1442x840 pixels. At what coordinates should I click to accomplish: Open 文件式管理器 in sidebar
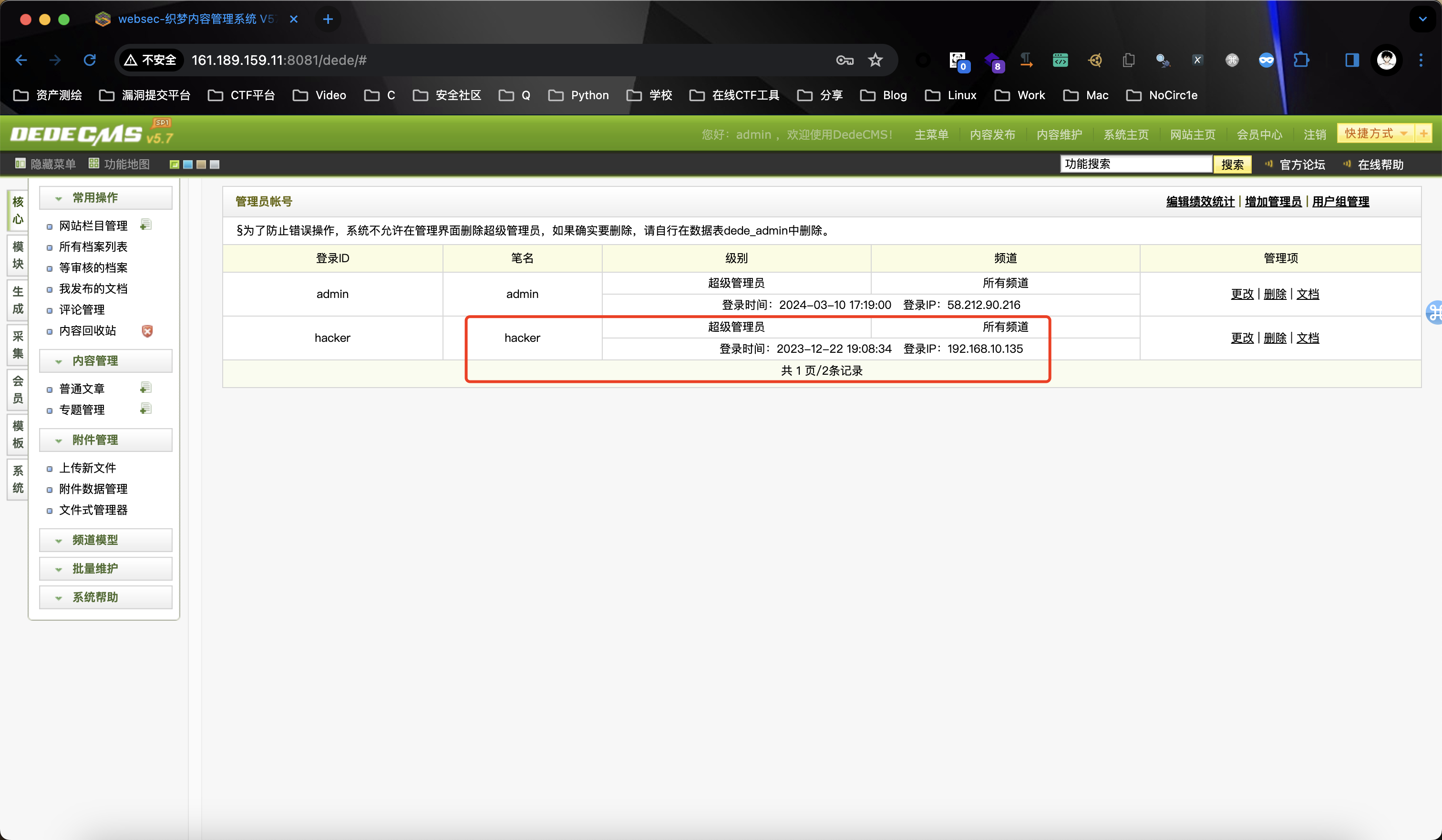click(x=93, y=510)
